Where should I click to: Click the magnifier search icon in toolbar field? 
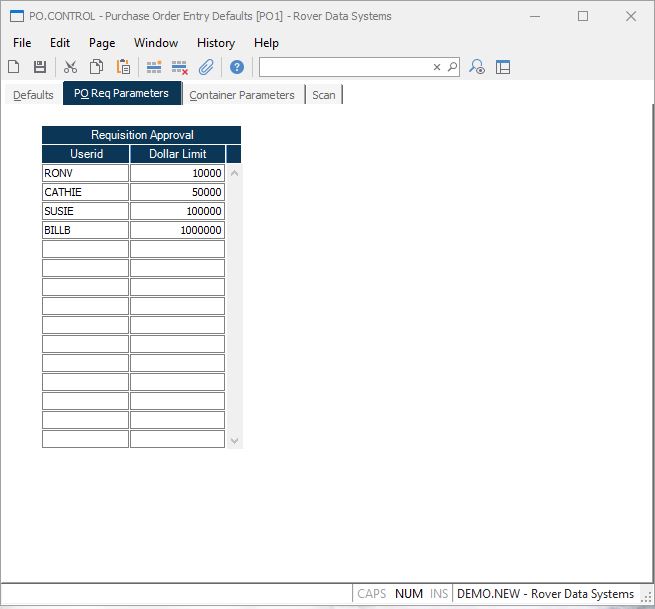(x=452, y=67)
